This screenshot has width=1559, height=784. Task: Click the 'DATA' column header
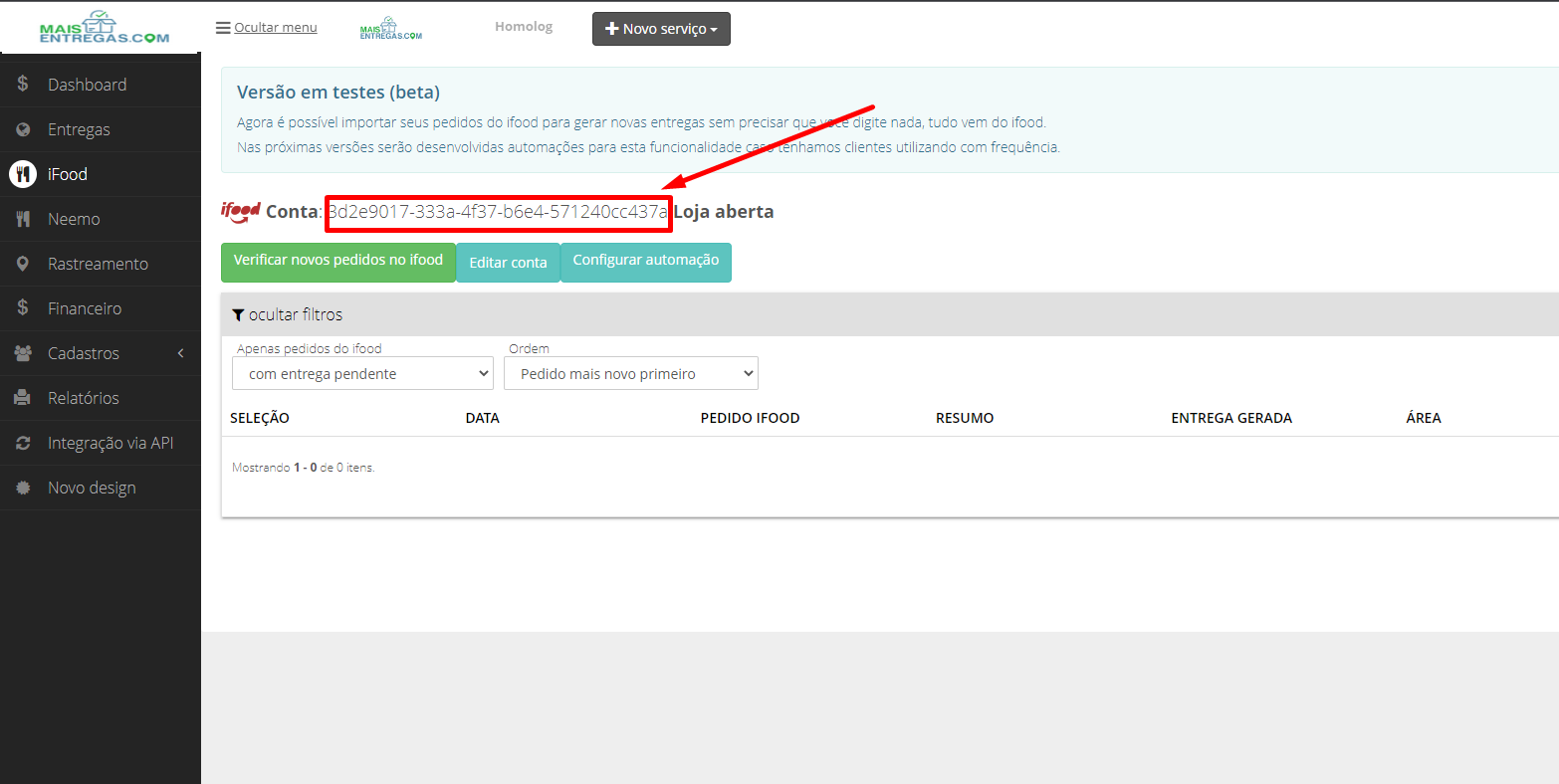click(x=483, y=418)
